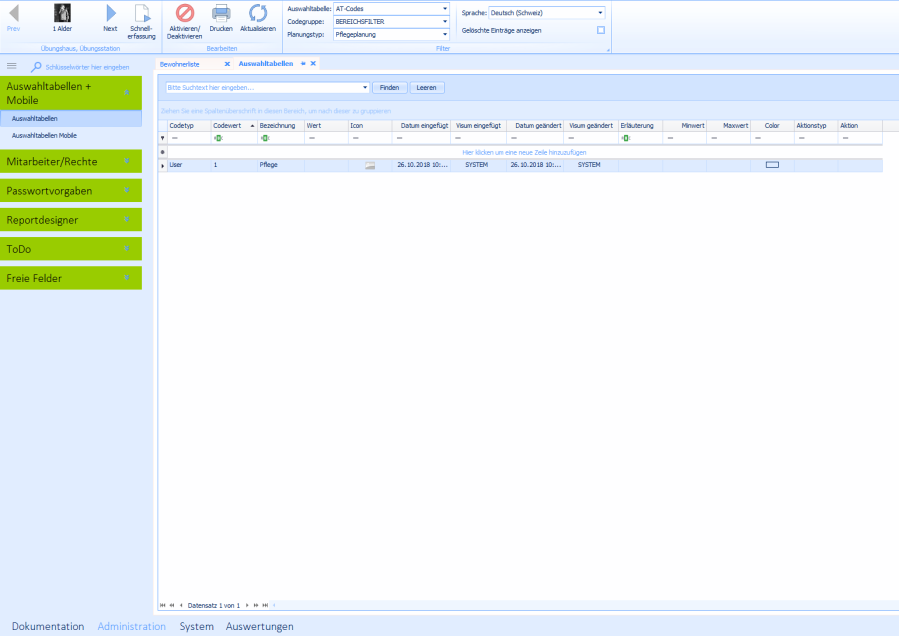Click Aktionstyp column header
Screen dimensions: 899x637
coord(815,126)
